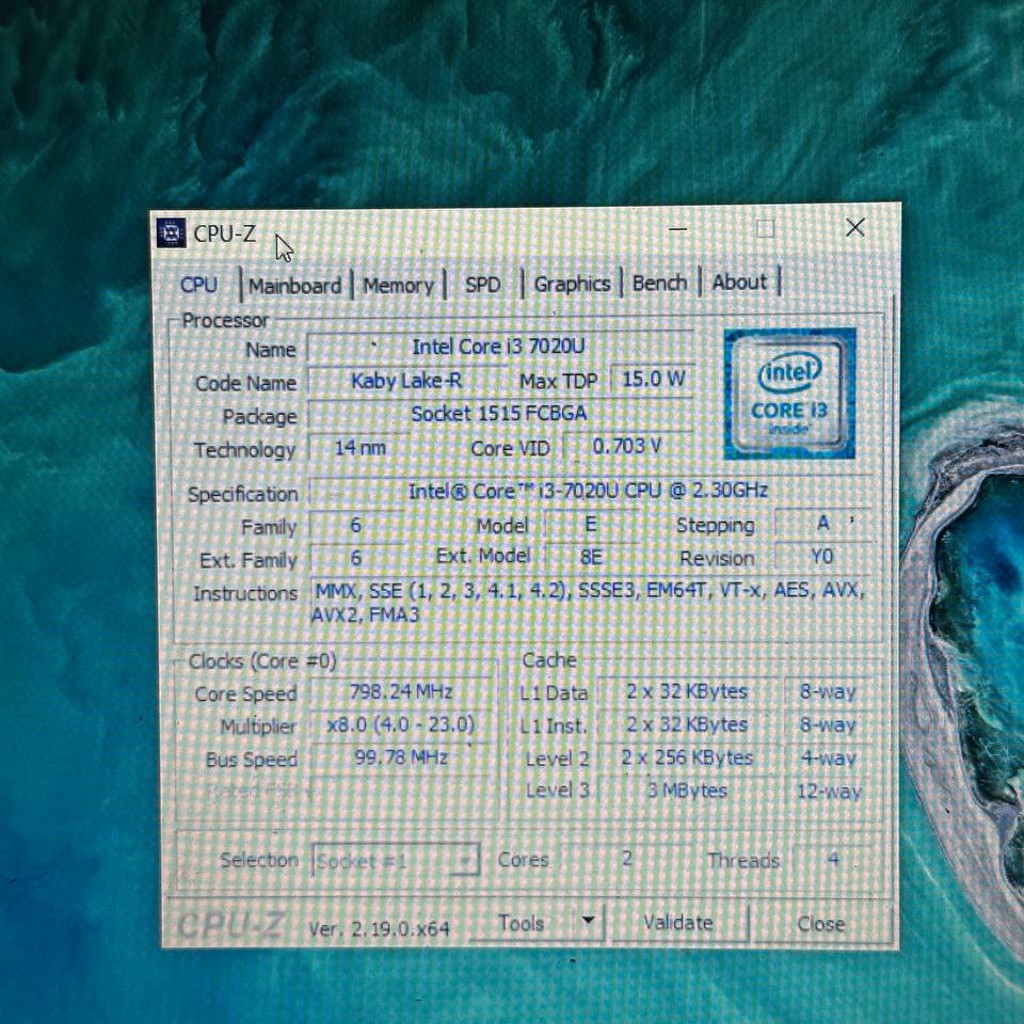Select the CPU tab

(x=199, y=285)
